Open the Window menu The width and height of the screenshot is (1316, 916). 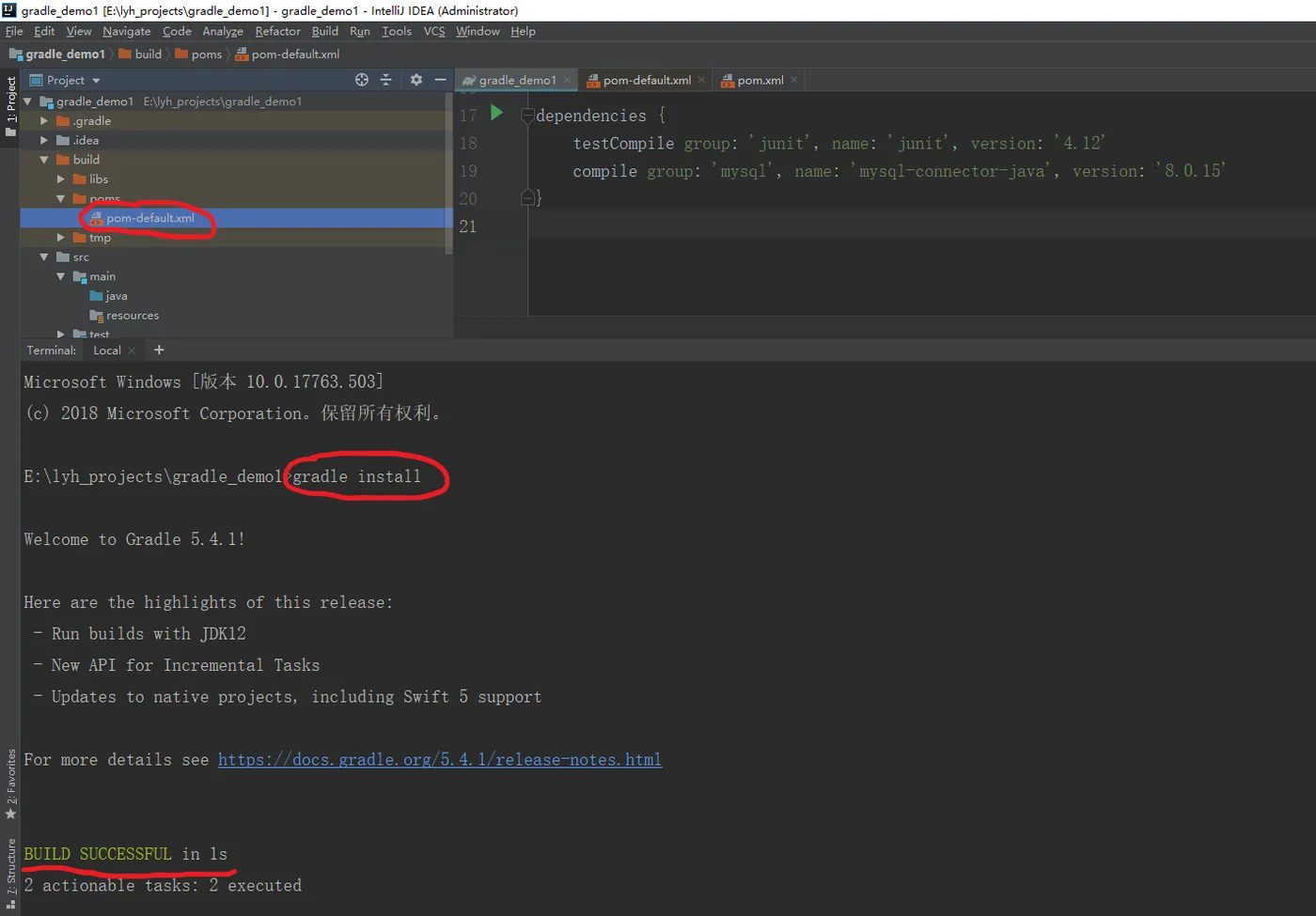[478, 31]
